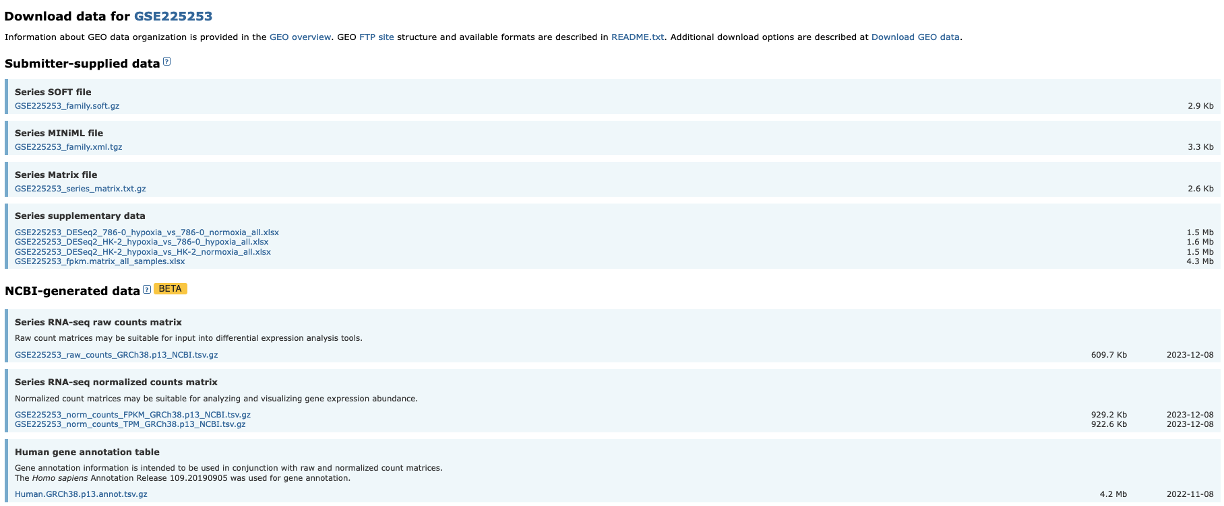Image resolution: width=1224 pixels, height=506 pixels.
Task: Open the FTP site link
Action: pos(376,37)
